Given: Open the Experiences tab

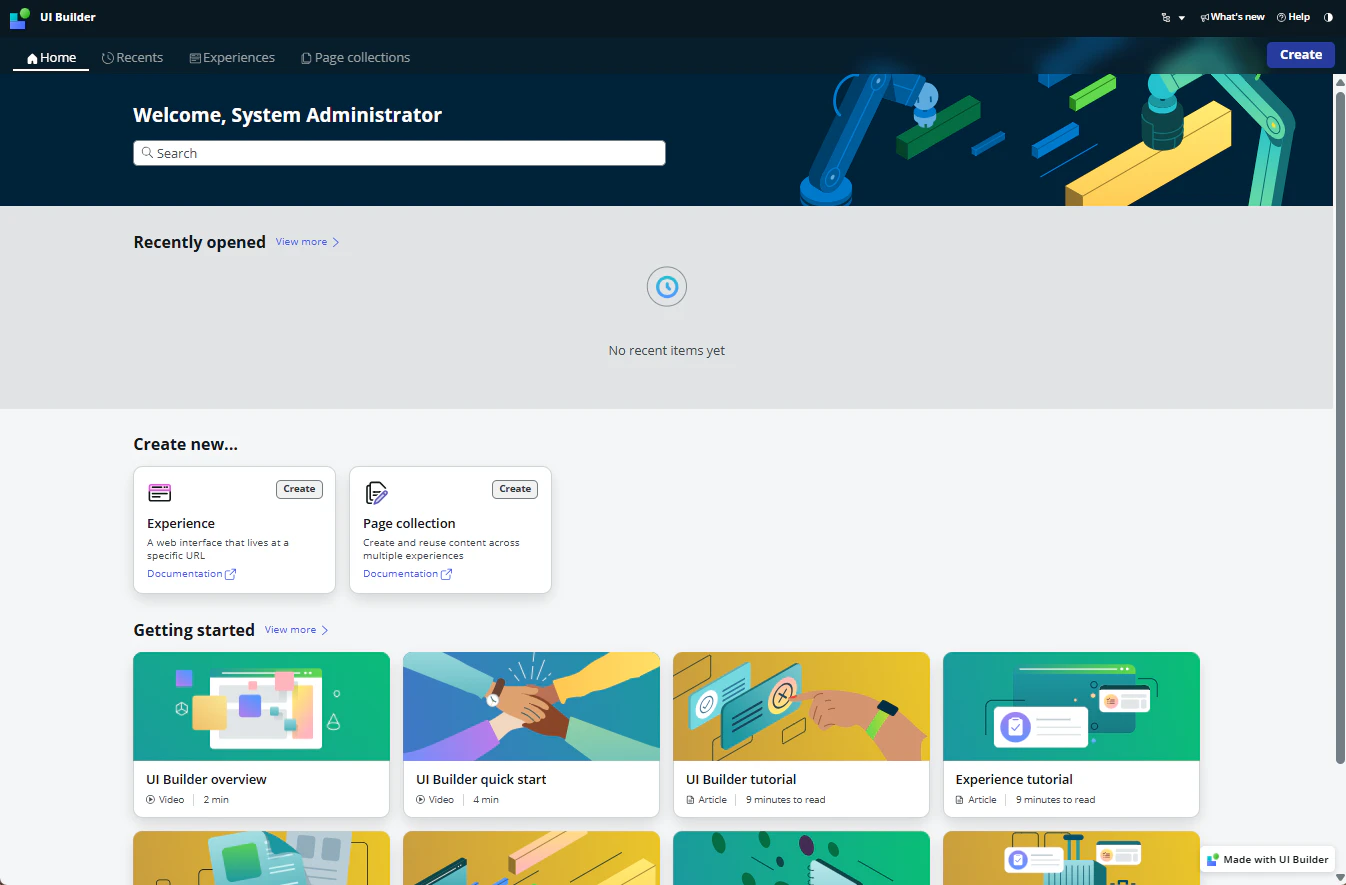Looking at the screenshot, I should click(x=232, y=58).
